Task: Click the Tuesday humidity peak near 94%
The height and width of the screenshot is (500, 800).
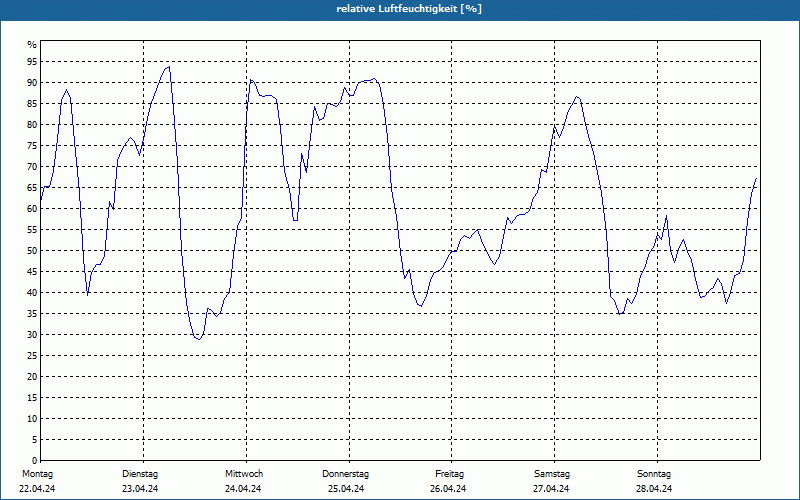Action: coord(169,66)
